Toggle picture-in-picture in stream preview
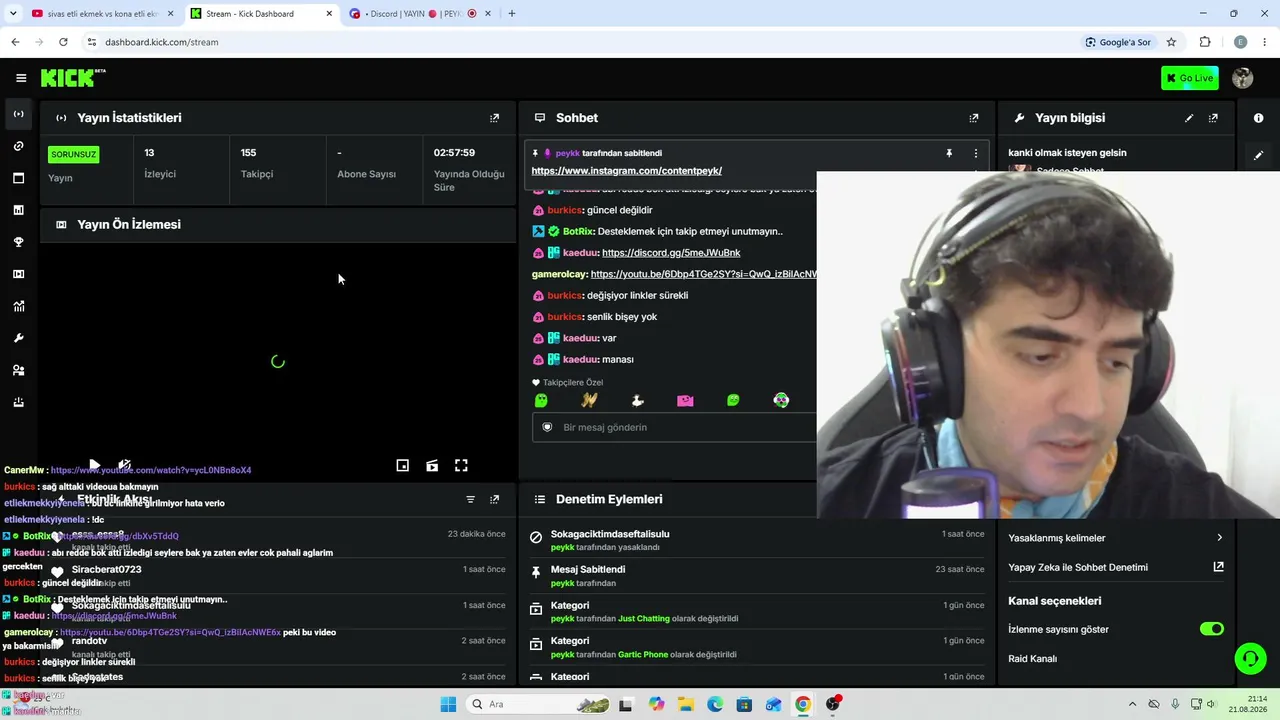The height and width of the screenshot is (720, 1280). coord(403,465)
